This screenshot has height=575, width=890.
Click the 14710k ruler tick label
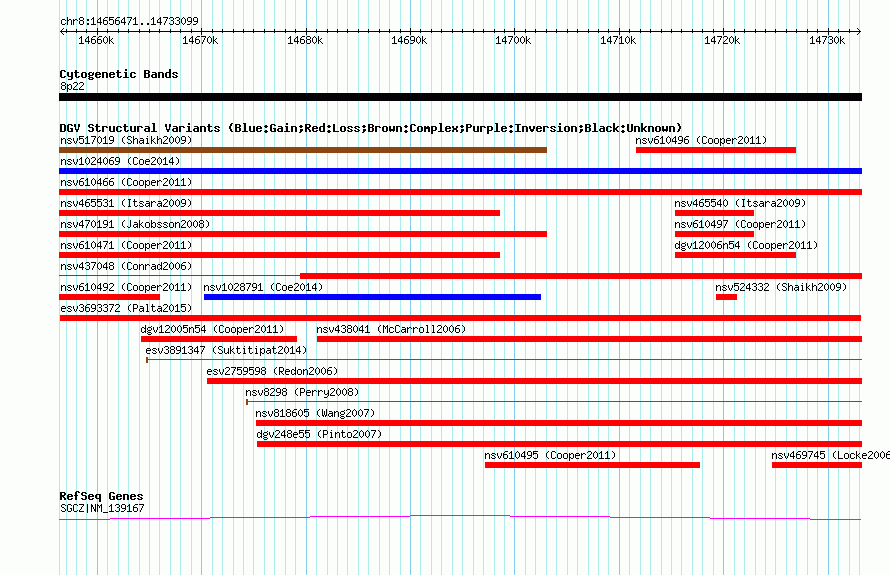tap(618, 40)
